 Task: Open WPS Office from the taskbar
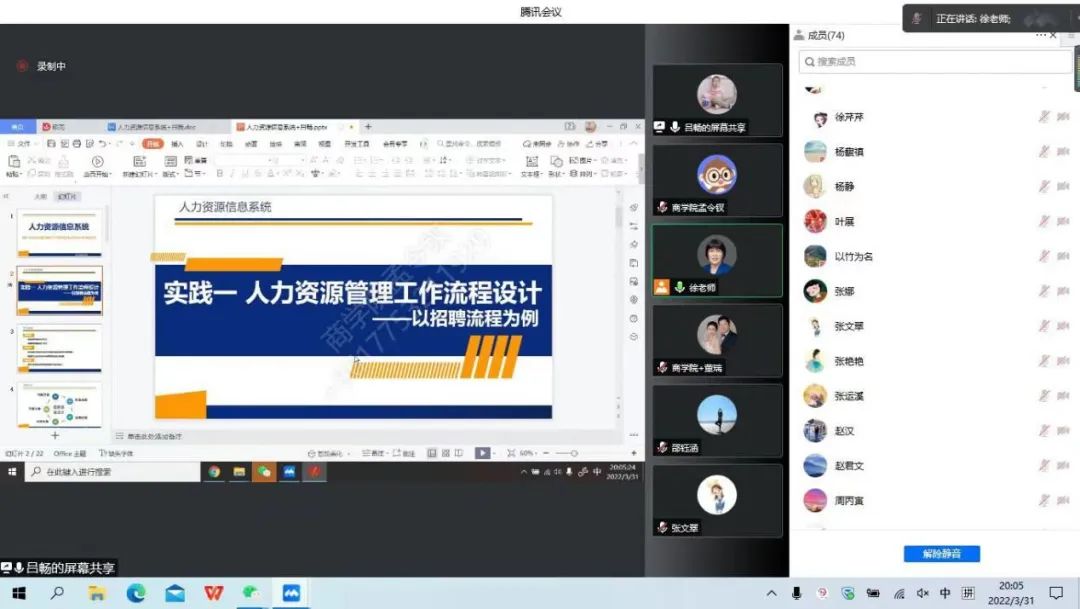coord(214,593)
